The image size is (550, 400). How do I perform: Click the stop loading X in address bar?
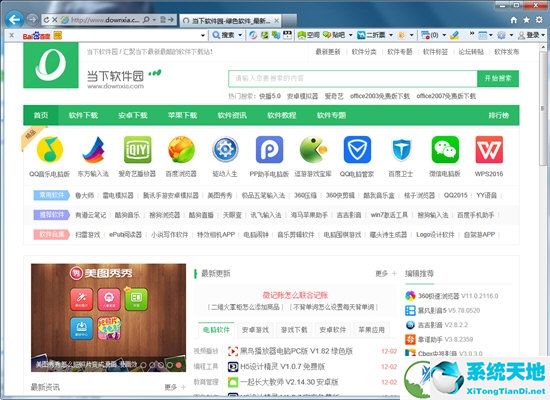click(x=54, y=20)
